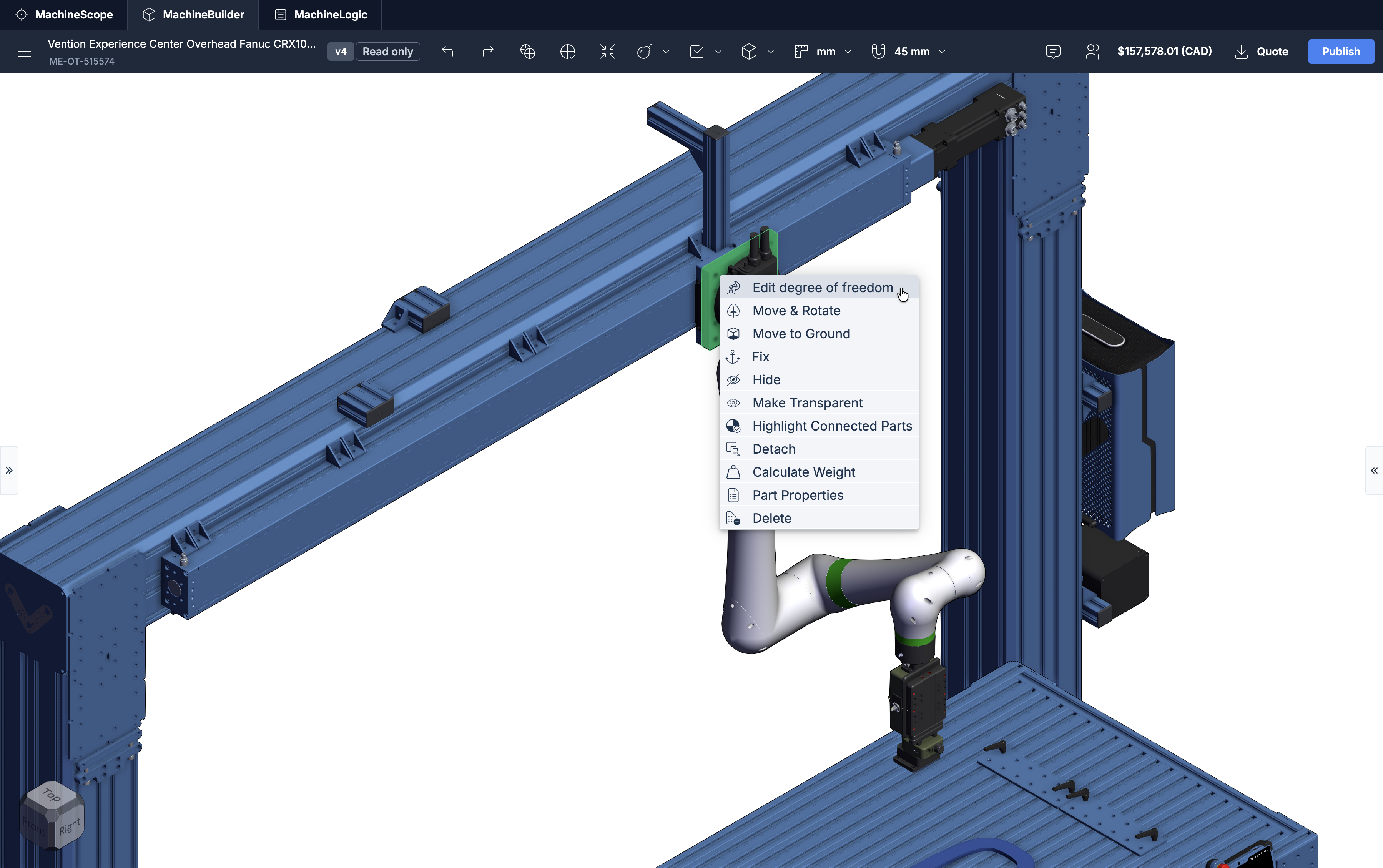This screenshot has width=1383, height=868.
Task: Expand the cube view dropdown arrow
Action: coord(771,52)
